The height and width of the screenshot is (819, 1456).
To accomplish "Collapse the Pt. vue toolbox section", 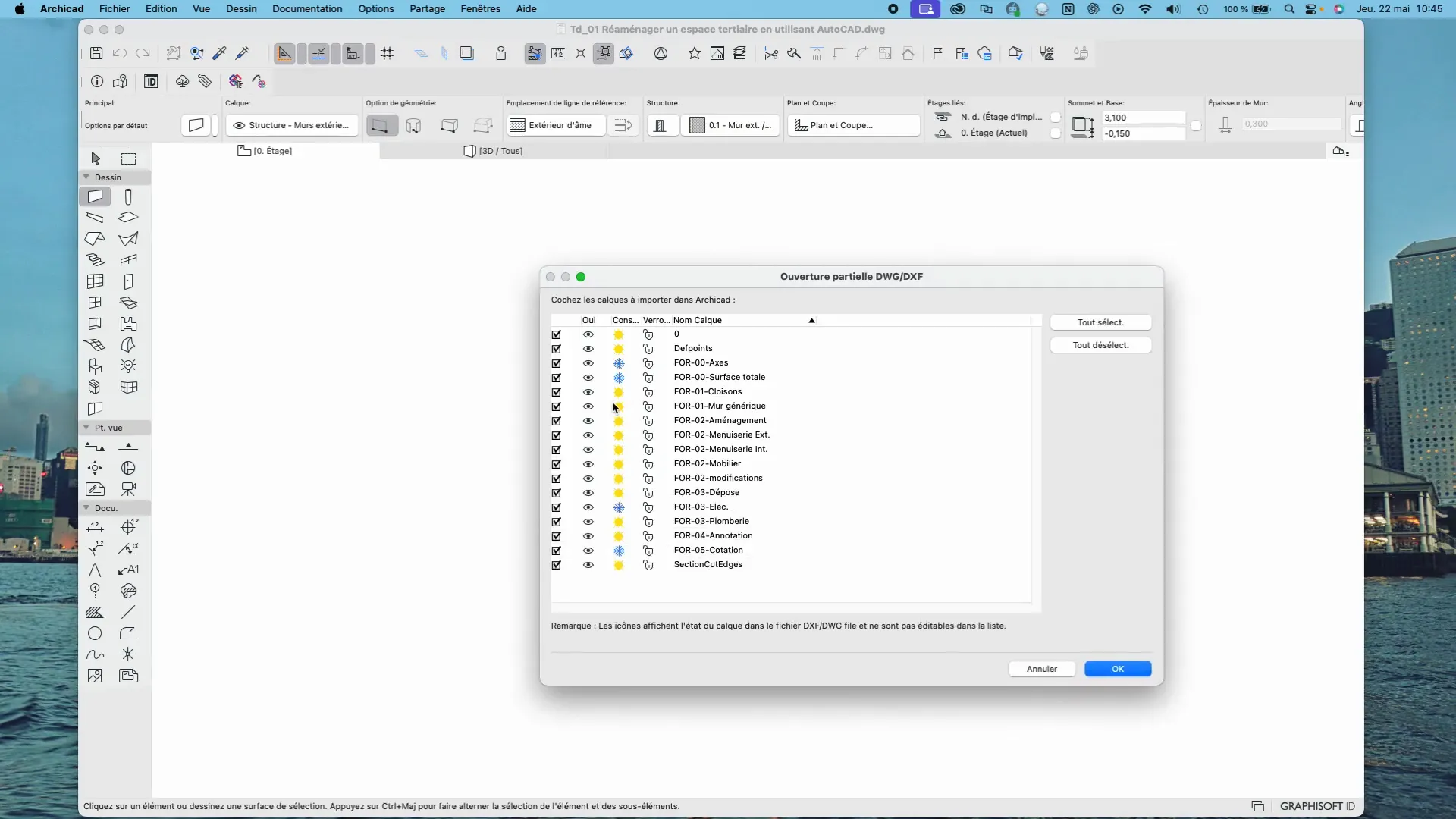I will tap(86, 428).
